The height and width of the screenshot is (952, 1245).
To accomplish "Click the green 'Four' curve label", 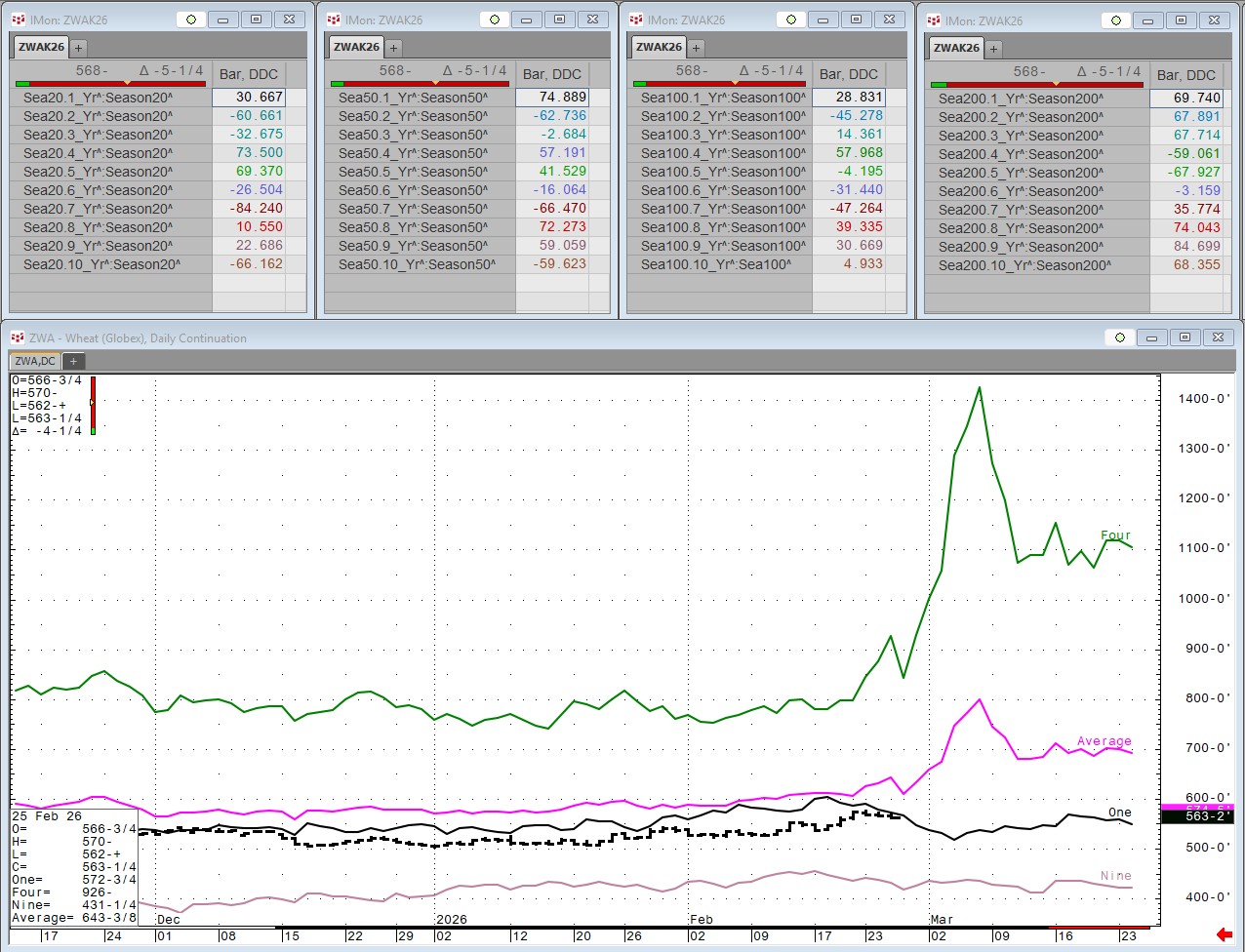I will pyautogui.click(x=1115, y=535).
